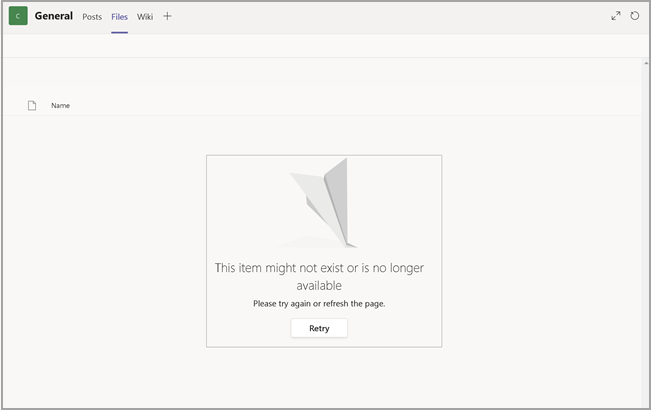Open the Posts tab

[x=92, y=17]
